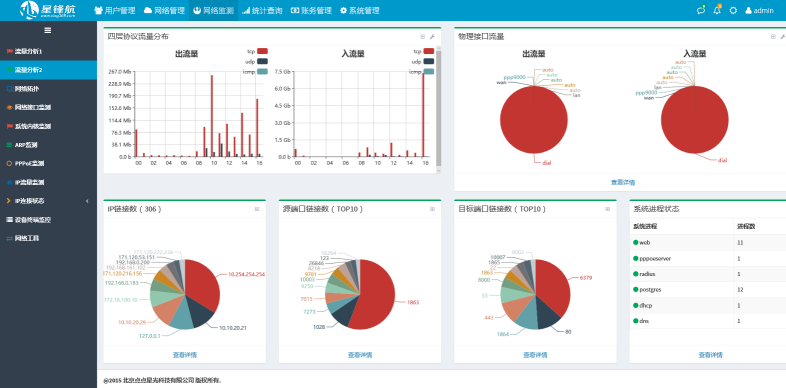786x388 pixels.
Task: Click the orange circle icon beside PPPoE监测
Action: pos(10,163)
